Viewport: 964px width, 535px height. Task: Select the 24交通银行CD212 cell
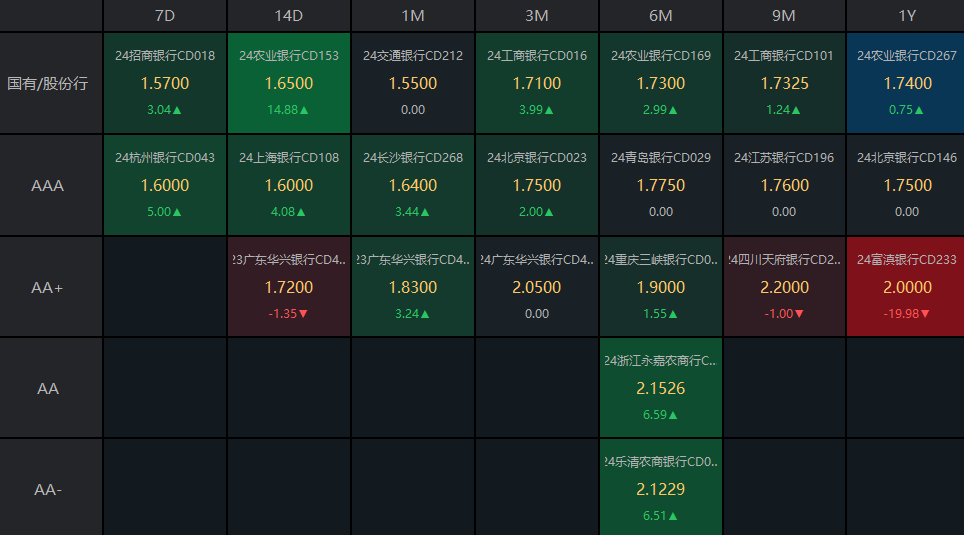click(x=413, y=83)
